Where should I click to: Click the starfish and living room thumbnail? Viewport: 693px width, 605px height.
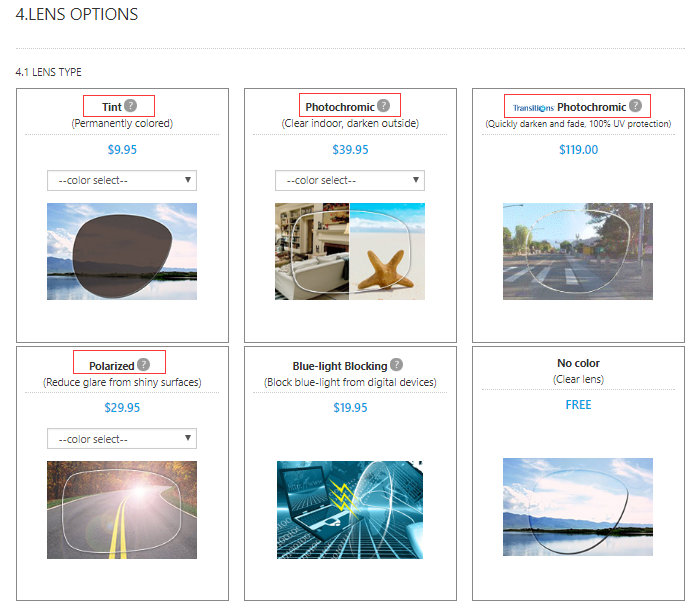coord(350,251)
